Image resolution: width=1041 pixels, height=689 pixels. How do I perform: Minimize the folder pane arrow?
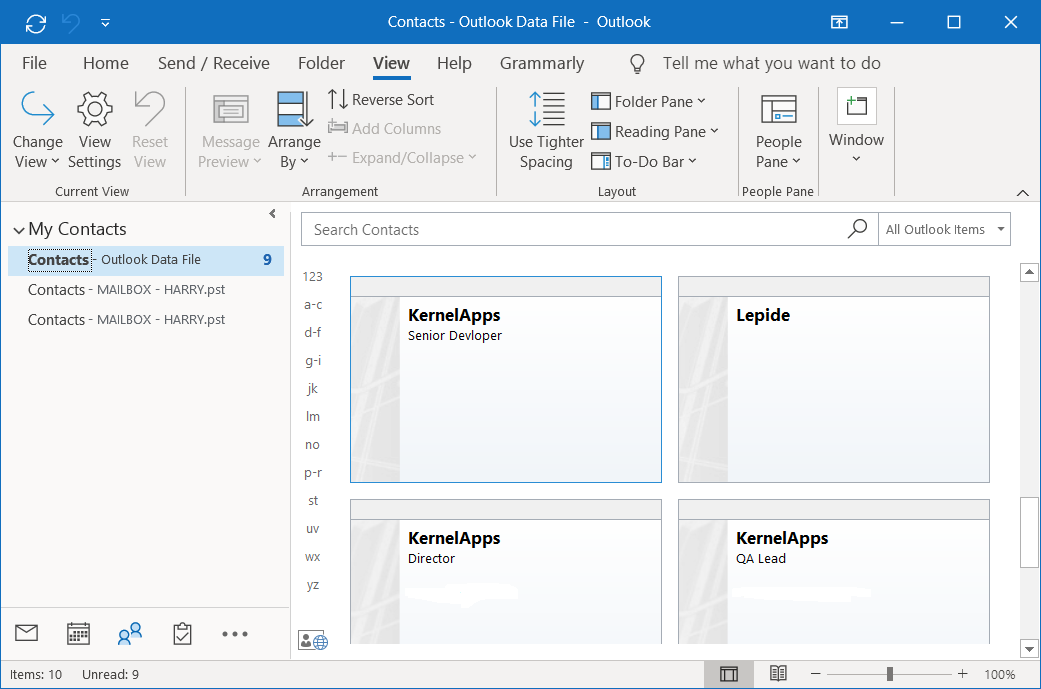(x=272, y=213)
